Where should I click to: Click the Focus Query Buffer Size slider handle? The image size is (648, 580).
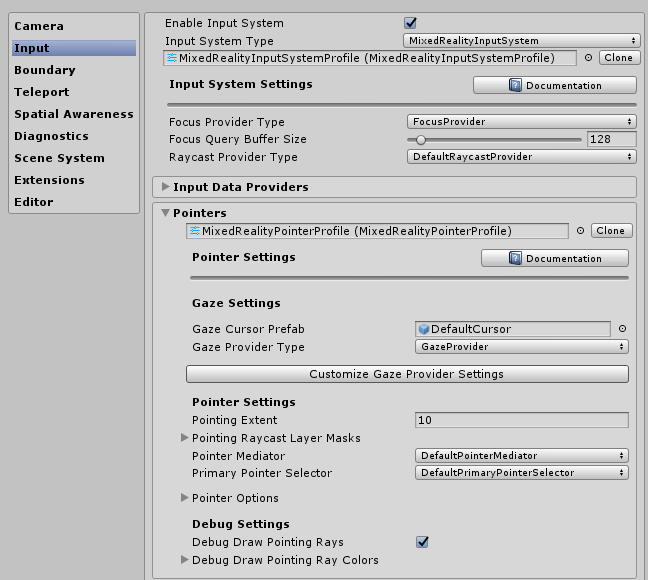[421, 140]
